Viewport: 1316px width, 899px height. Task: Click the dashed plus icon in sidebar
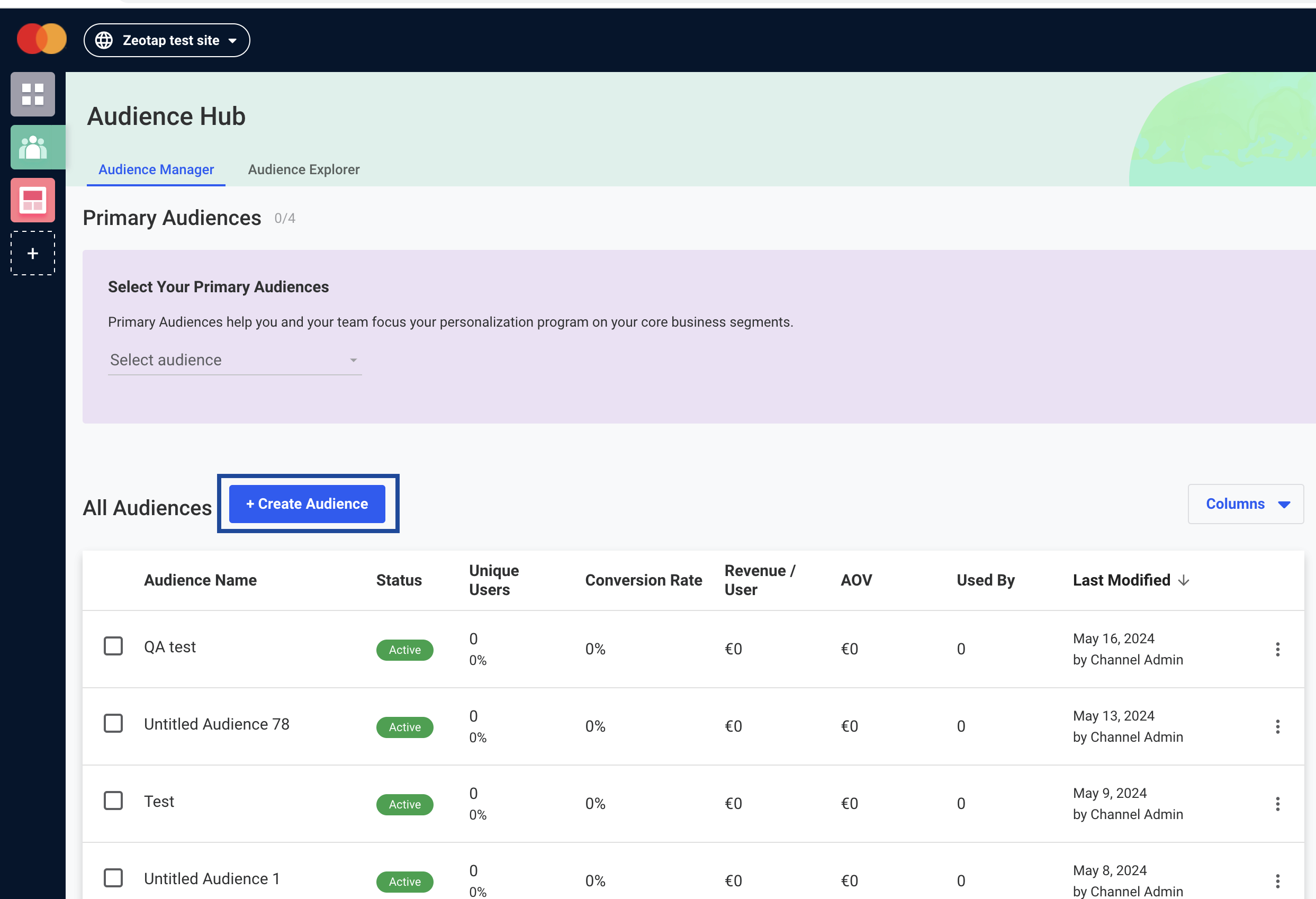click(33, 253)
